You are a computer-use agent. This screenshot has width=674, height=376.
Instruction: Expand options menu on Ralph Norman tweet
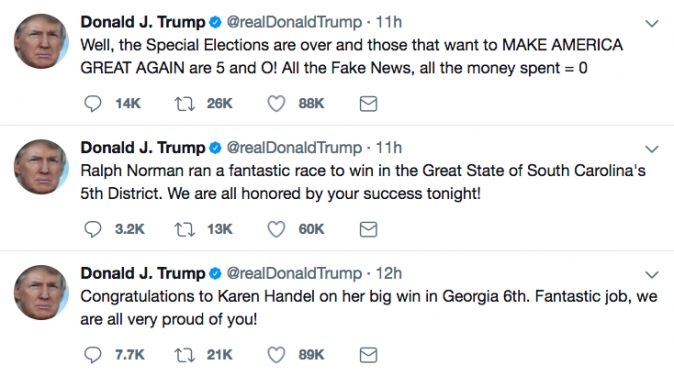tap(652, 149)
